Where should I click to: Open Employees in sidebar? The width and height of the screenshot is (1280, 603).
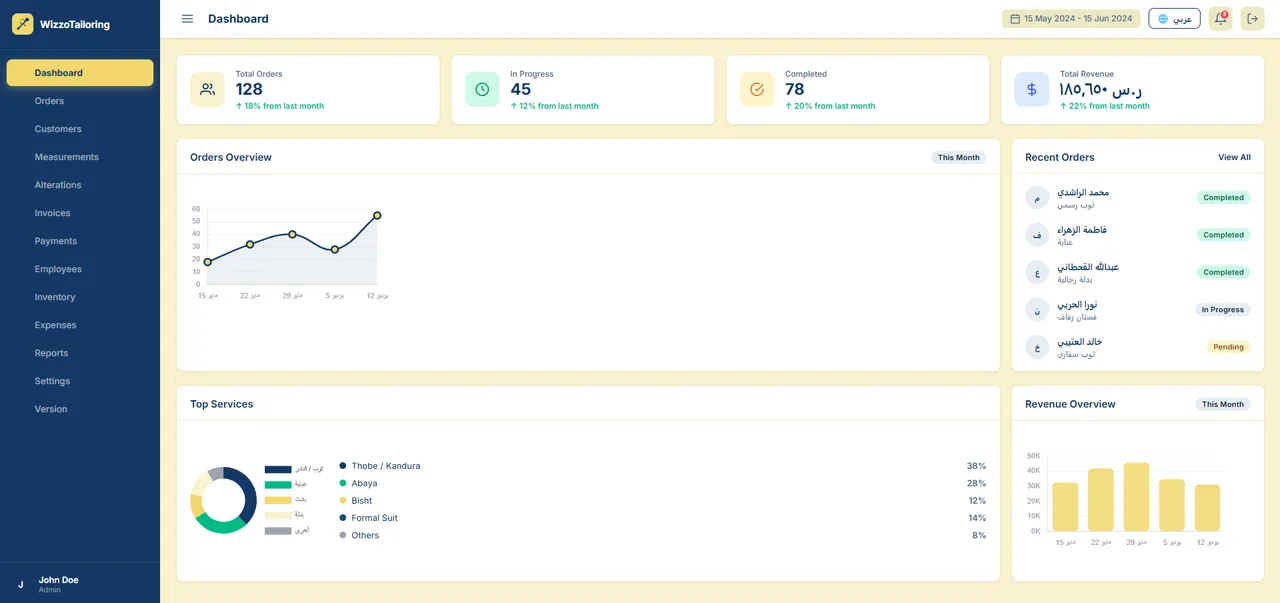click(x=80, y=269)
